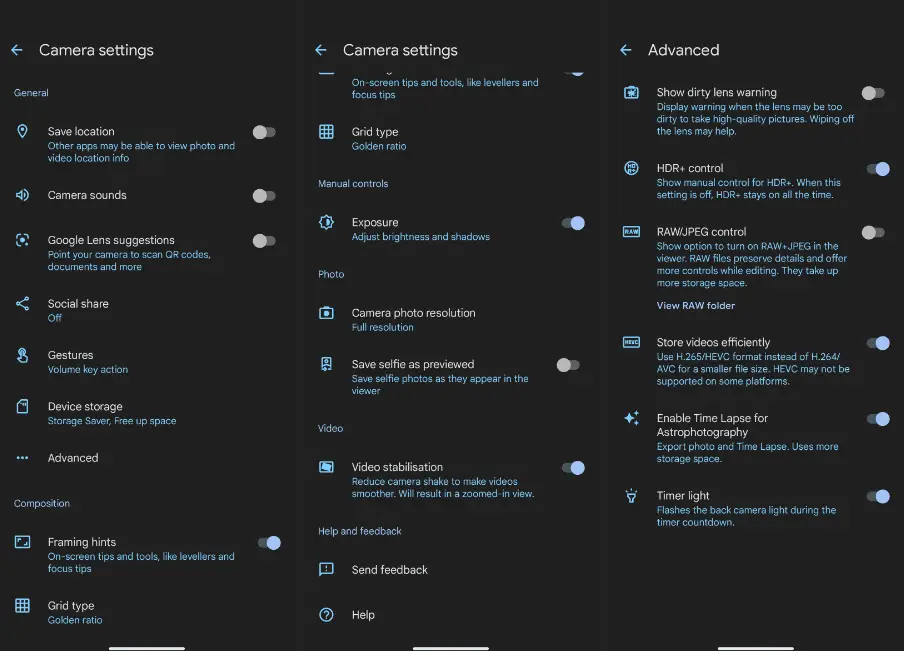Viewport: 904px width, 651px height.
Task: Tap the HDR+ control icon
Action: pyautogui.click(x=631, y=168)
